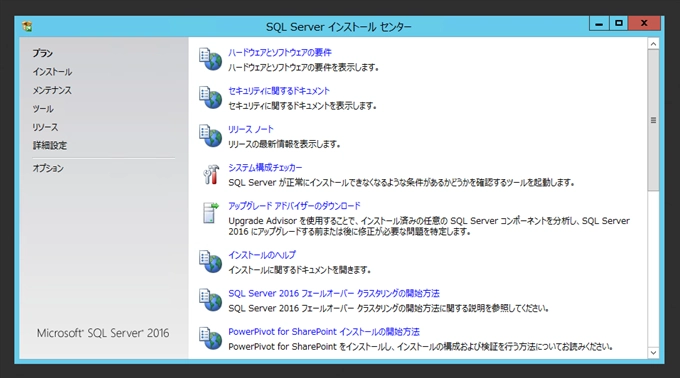Viewport: 680px width, 378px height.
Task: Click description text インストールに関するドキュメントを開きます。
Action: point(300,270)
